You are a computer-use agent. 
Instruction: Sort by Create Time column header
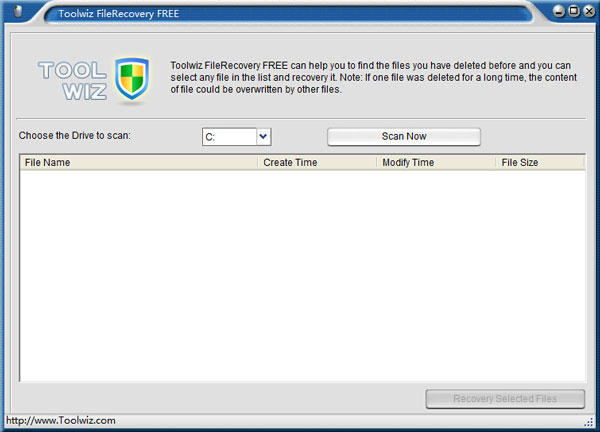[317, 163]
